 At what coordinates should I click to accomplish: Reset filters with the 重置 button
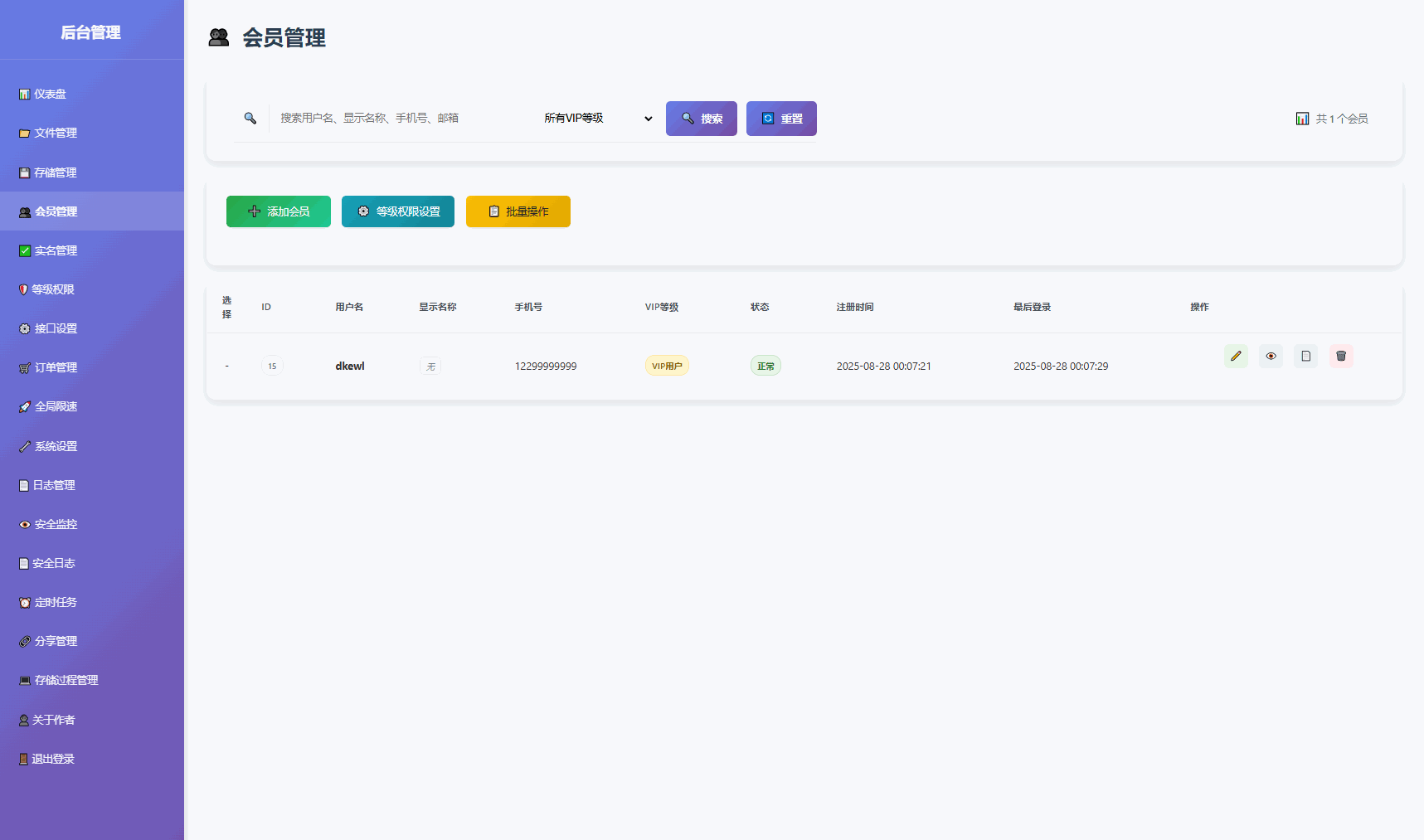(781, 119)
